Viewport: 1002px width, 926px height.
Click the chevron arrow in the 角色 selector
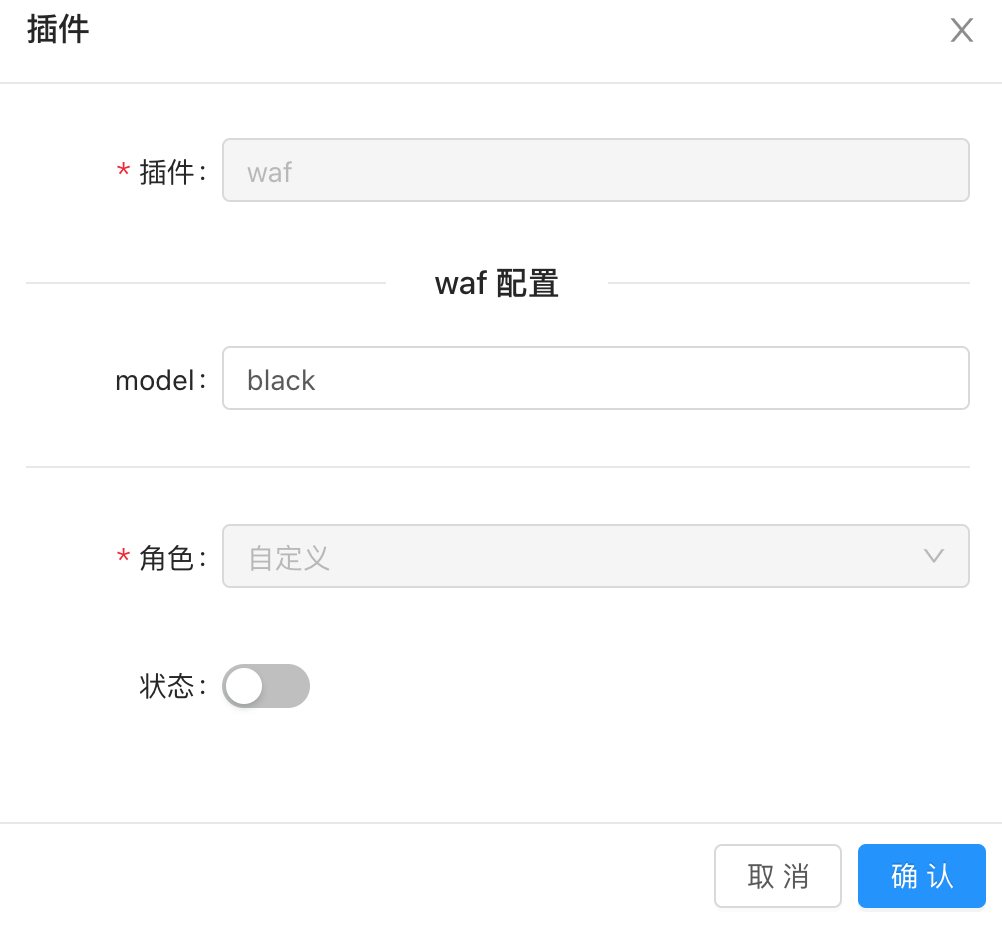tap(934, 555)
